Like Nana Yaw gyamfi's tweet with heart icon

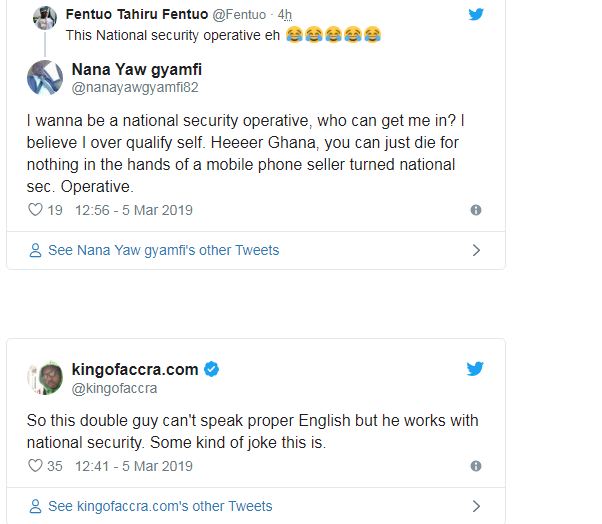(34, 210)
